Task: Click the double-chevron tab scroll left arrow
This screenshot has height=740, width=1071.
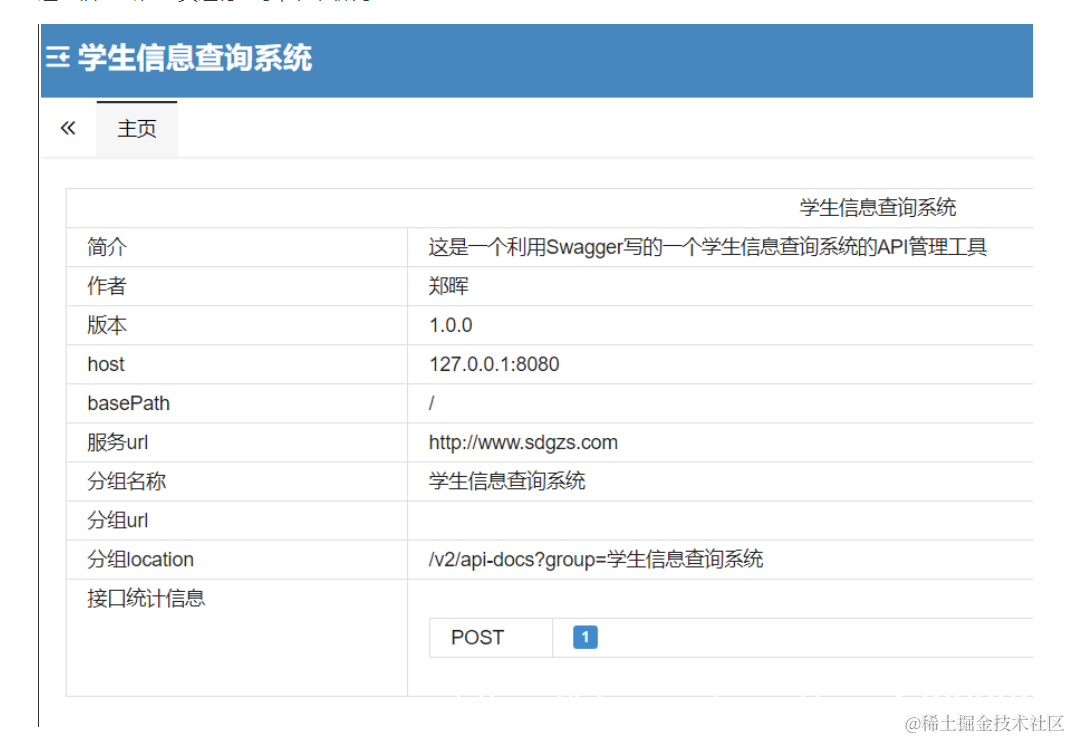Action: 68,128
